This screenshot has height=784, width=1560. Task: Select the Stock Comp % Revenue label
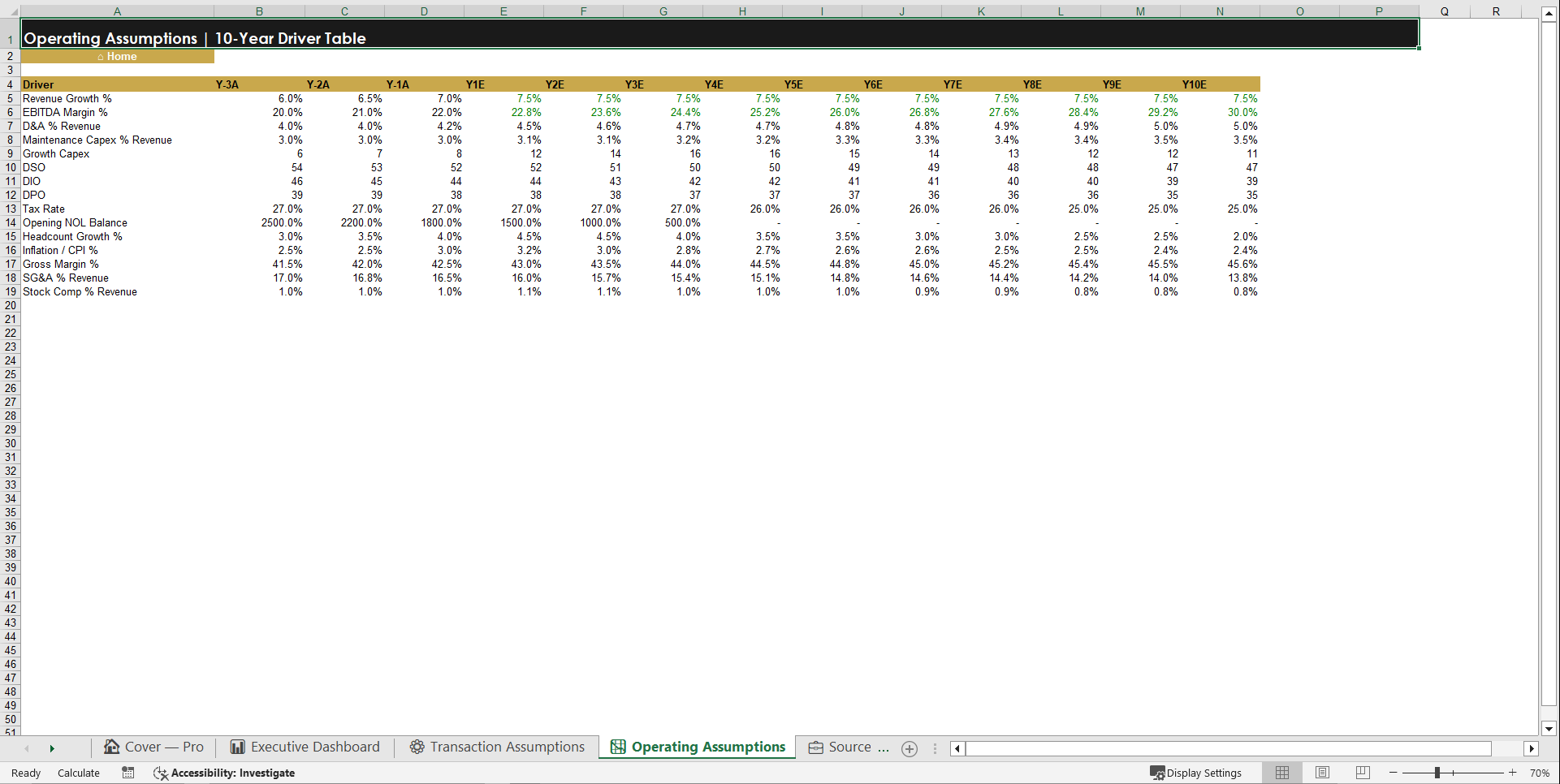(x=80, y=291)
